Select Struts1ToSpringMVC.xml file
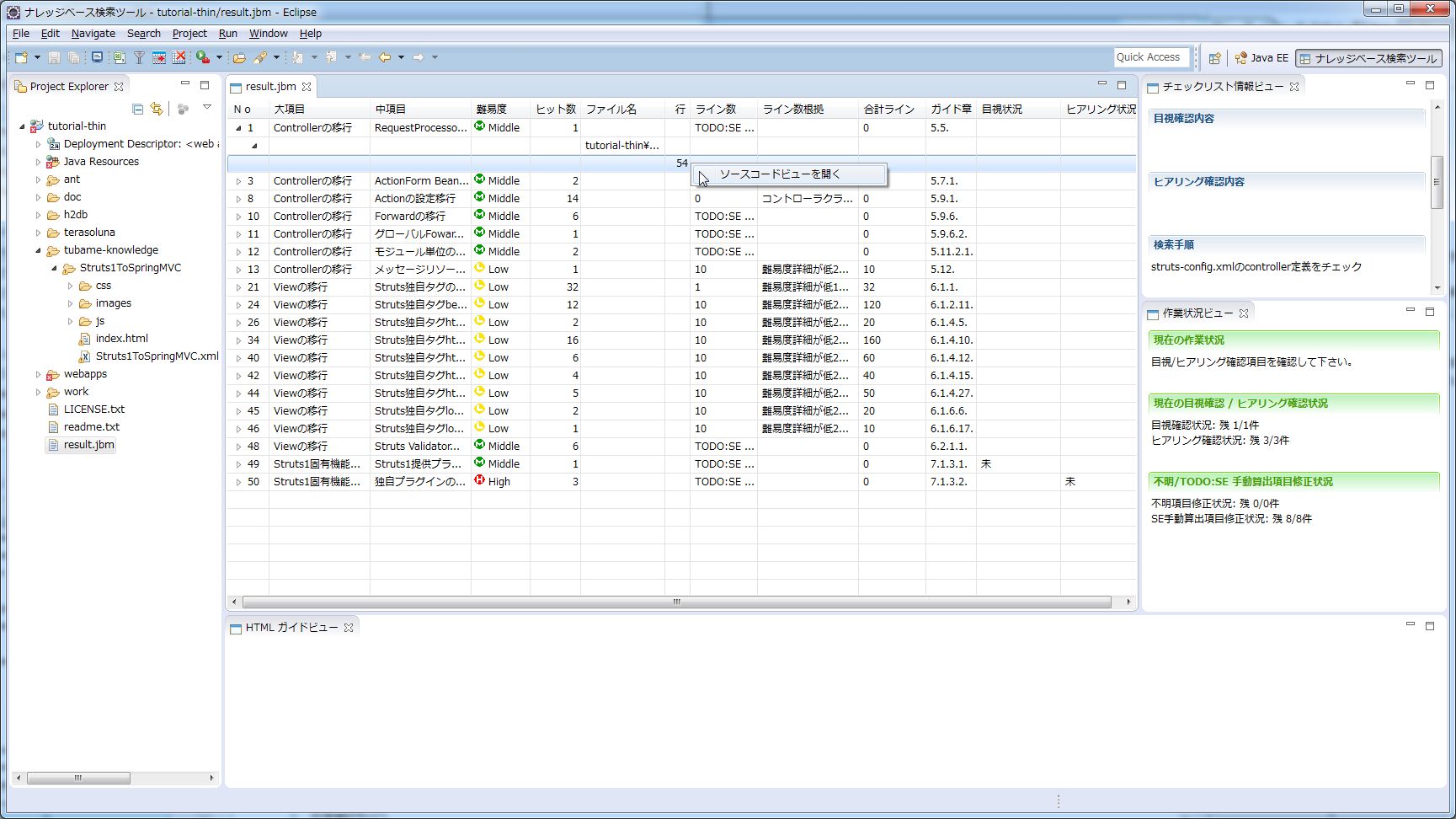1456x819 pixels. click(157, 356)
